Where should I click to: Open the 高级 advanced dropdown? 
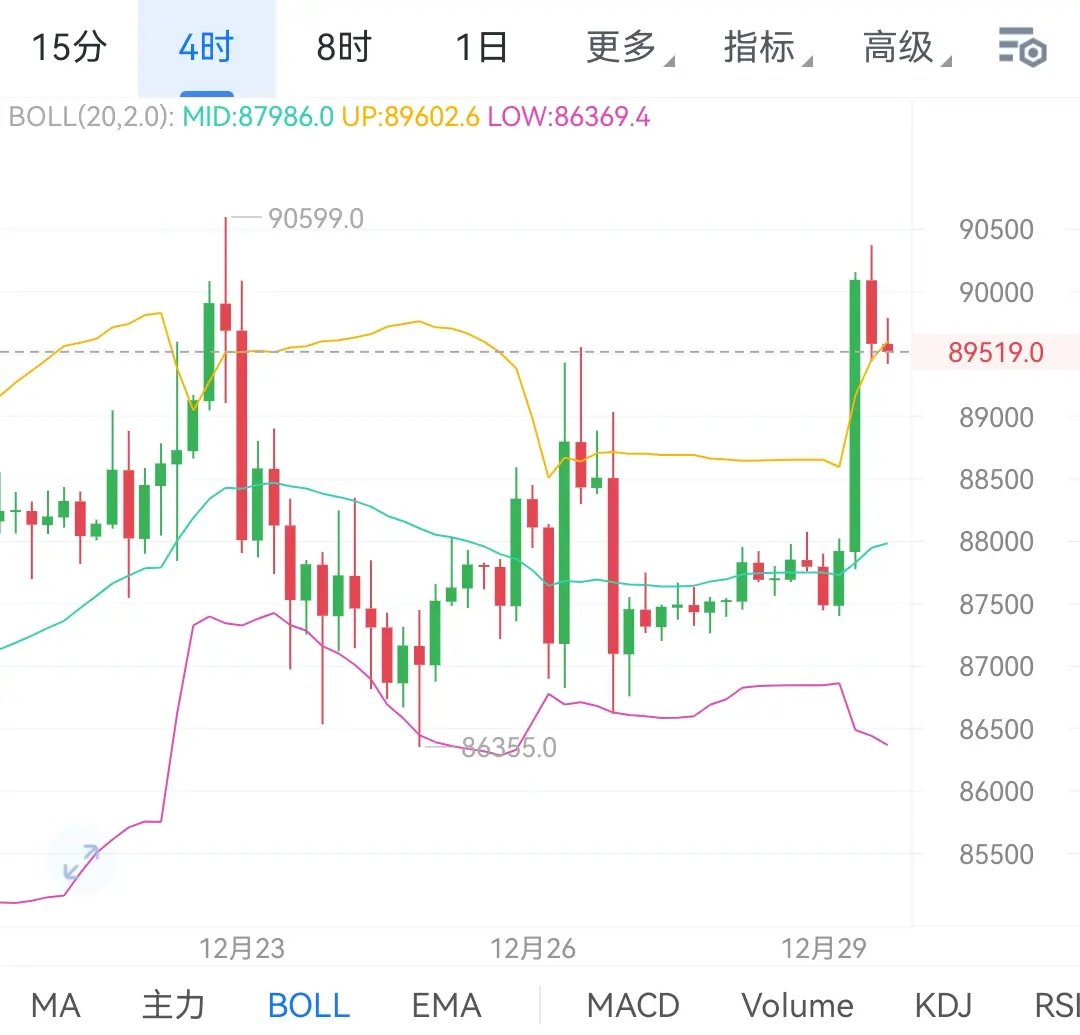coord(906,48)
